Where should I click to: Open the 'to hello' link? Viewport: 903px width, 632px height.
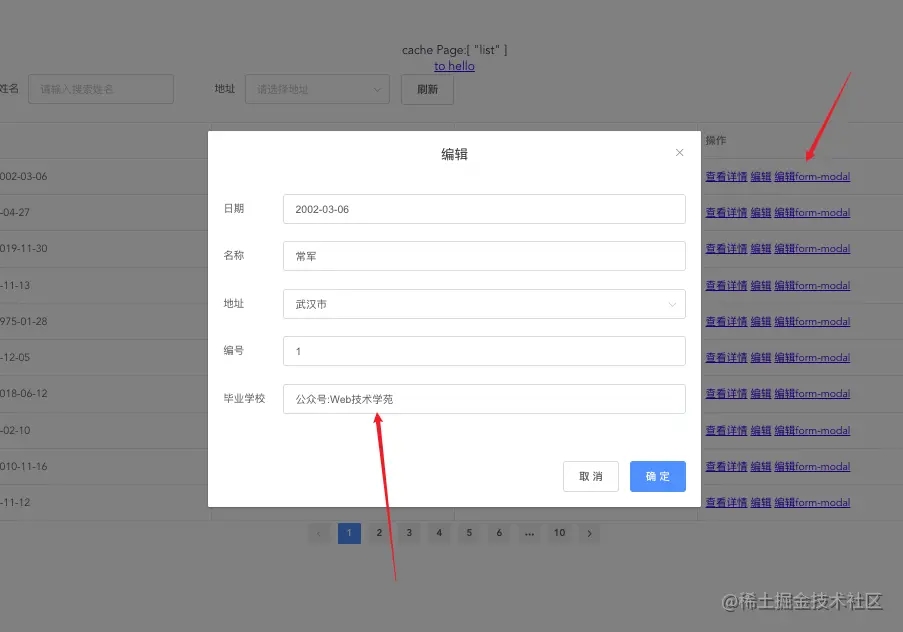click(454, 66)
